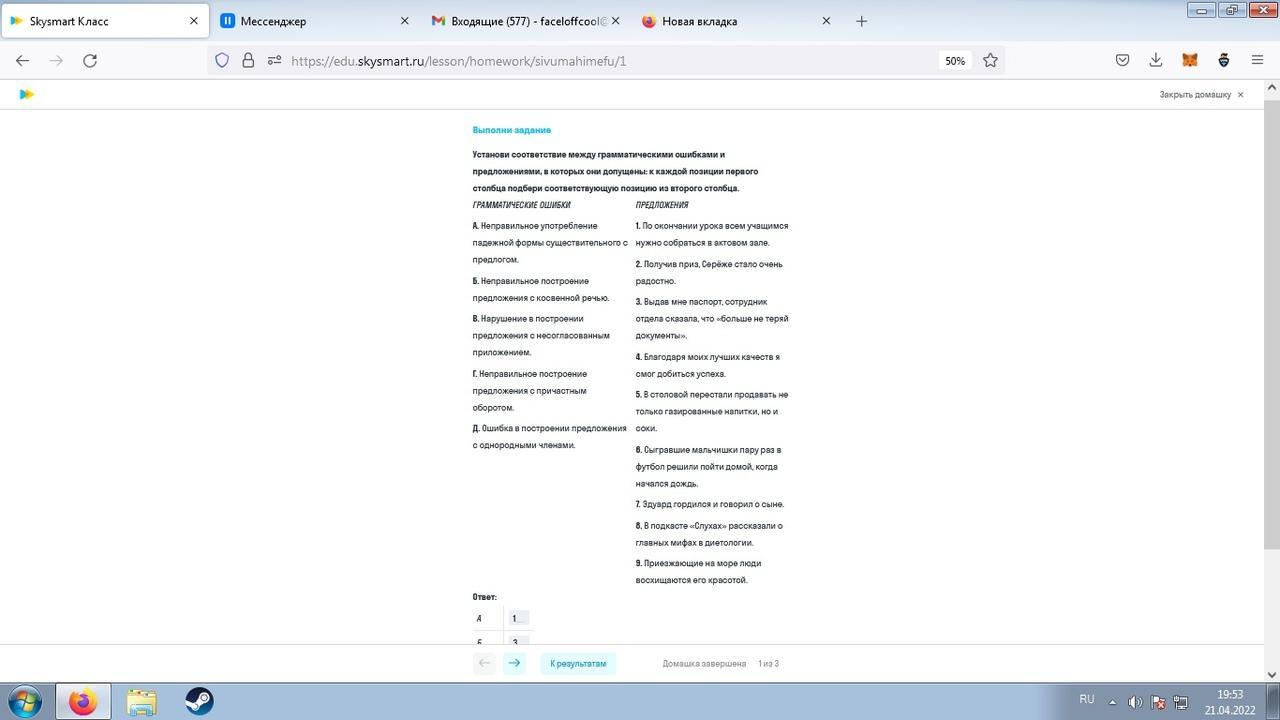Open Firefox hamburger application menu
The image size is (1280, 720).
pos(1257,60)
